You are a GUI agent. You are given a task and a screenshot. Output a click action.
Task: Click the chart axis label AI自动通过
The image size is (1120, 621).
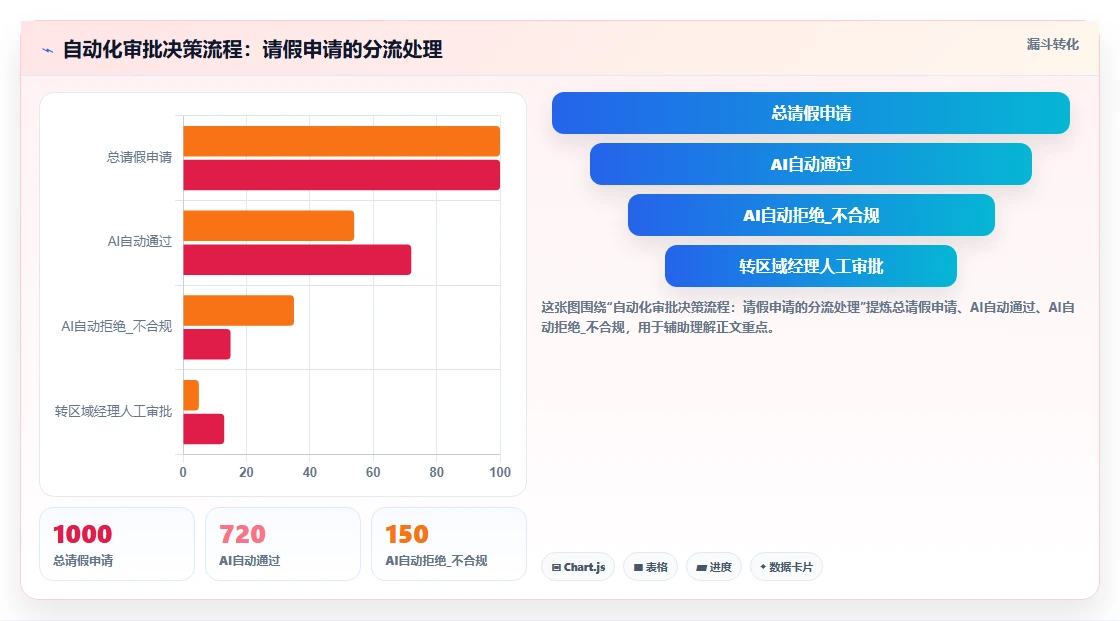(139, 242)
